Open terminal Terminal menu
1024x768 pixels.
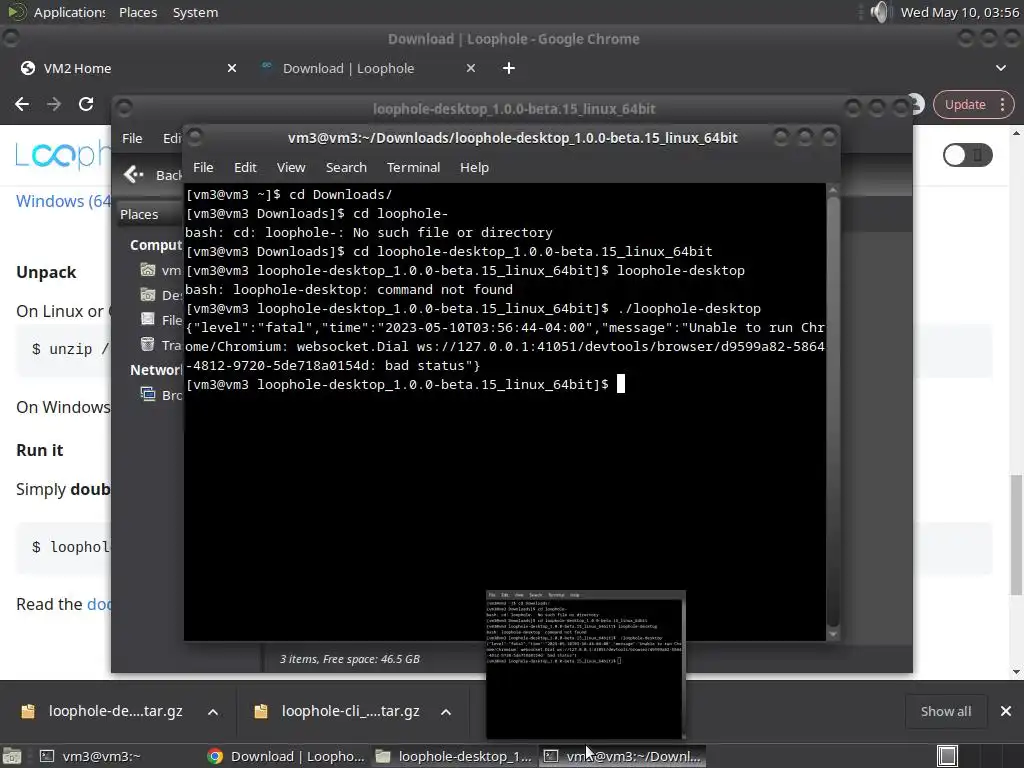coord(413,168)
